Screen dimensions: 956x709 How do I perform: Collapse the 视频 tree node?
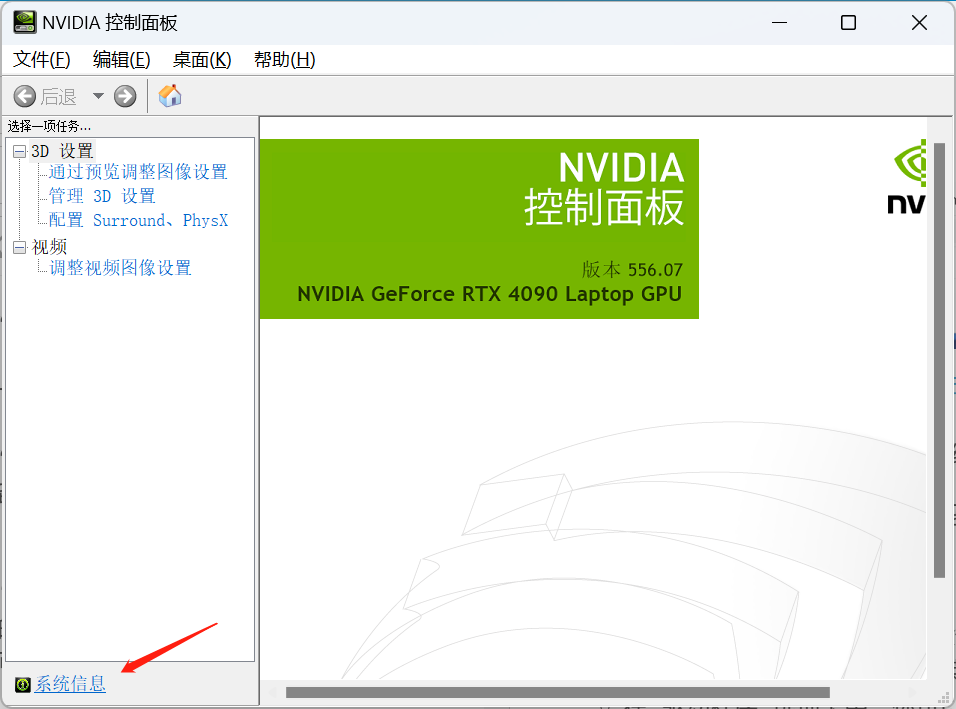coord(20,247)
